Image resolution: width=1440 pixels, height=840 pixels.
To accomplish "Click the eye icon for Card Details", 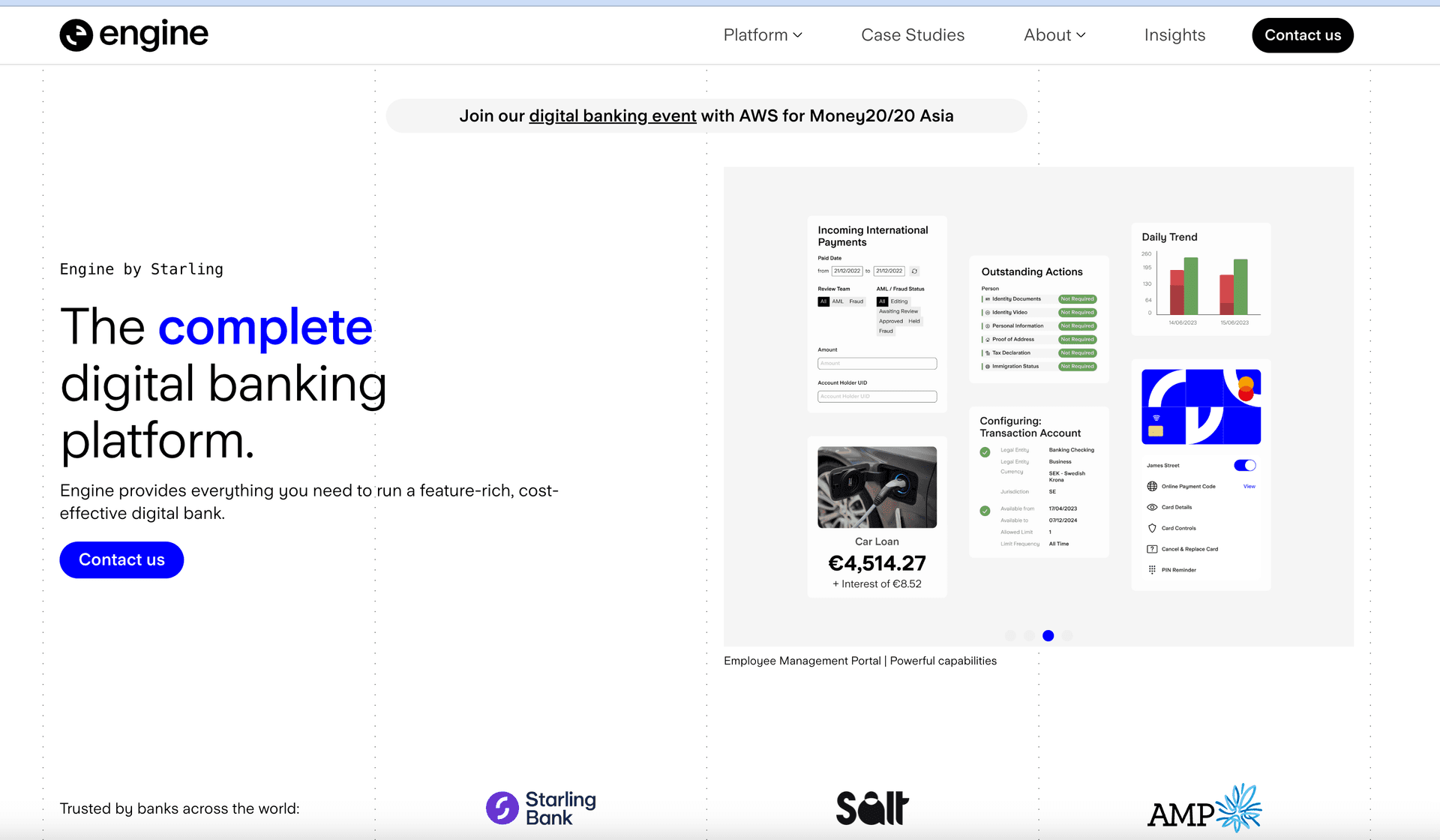I will click(x=1152, y=507).
